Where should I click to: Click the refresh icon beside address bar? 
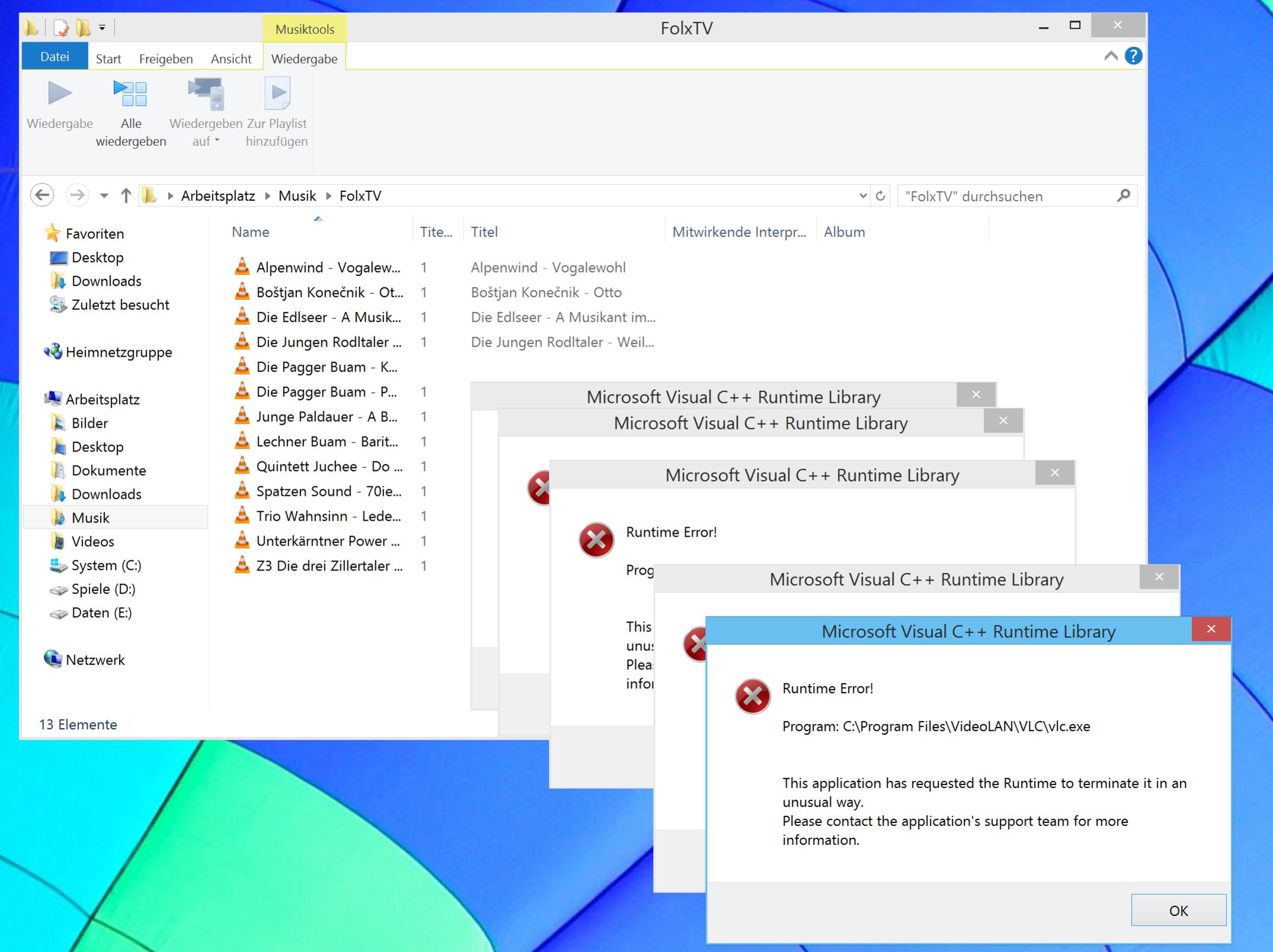pyautogui.click(x=881, y=196)
